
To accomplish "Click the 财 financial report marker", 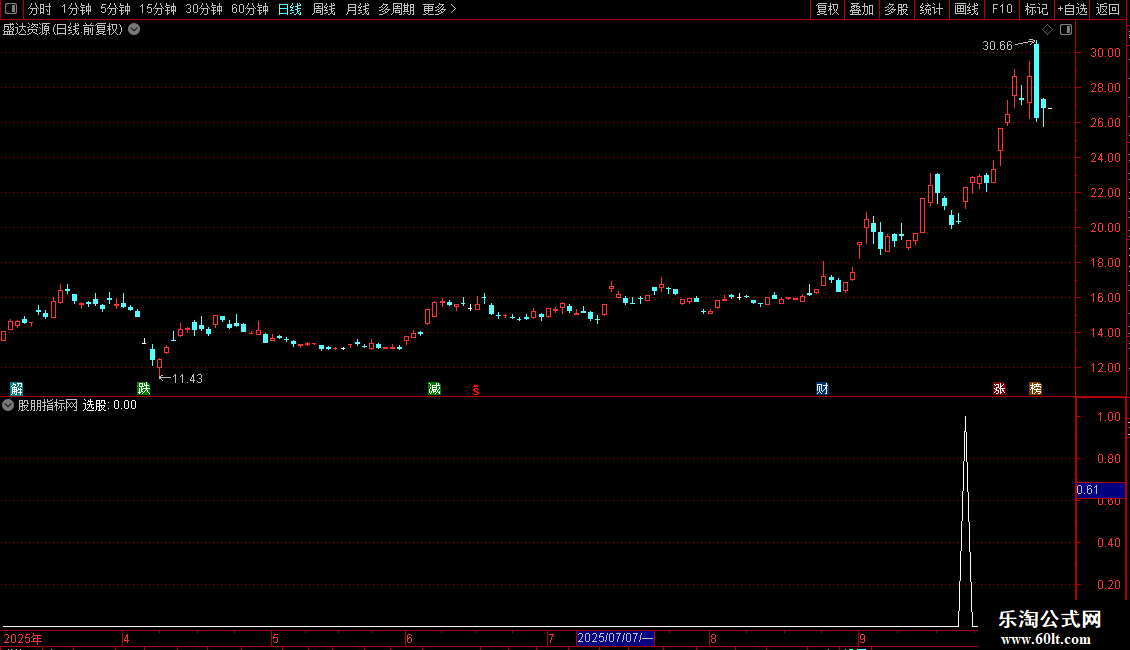I will coord(822,389).
